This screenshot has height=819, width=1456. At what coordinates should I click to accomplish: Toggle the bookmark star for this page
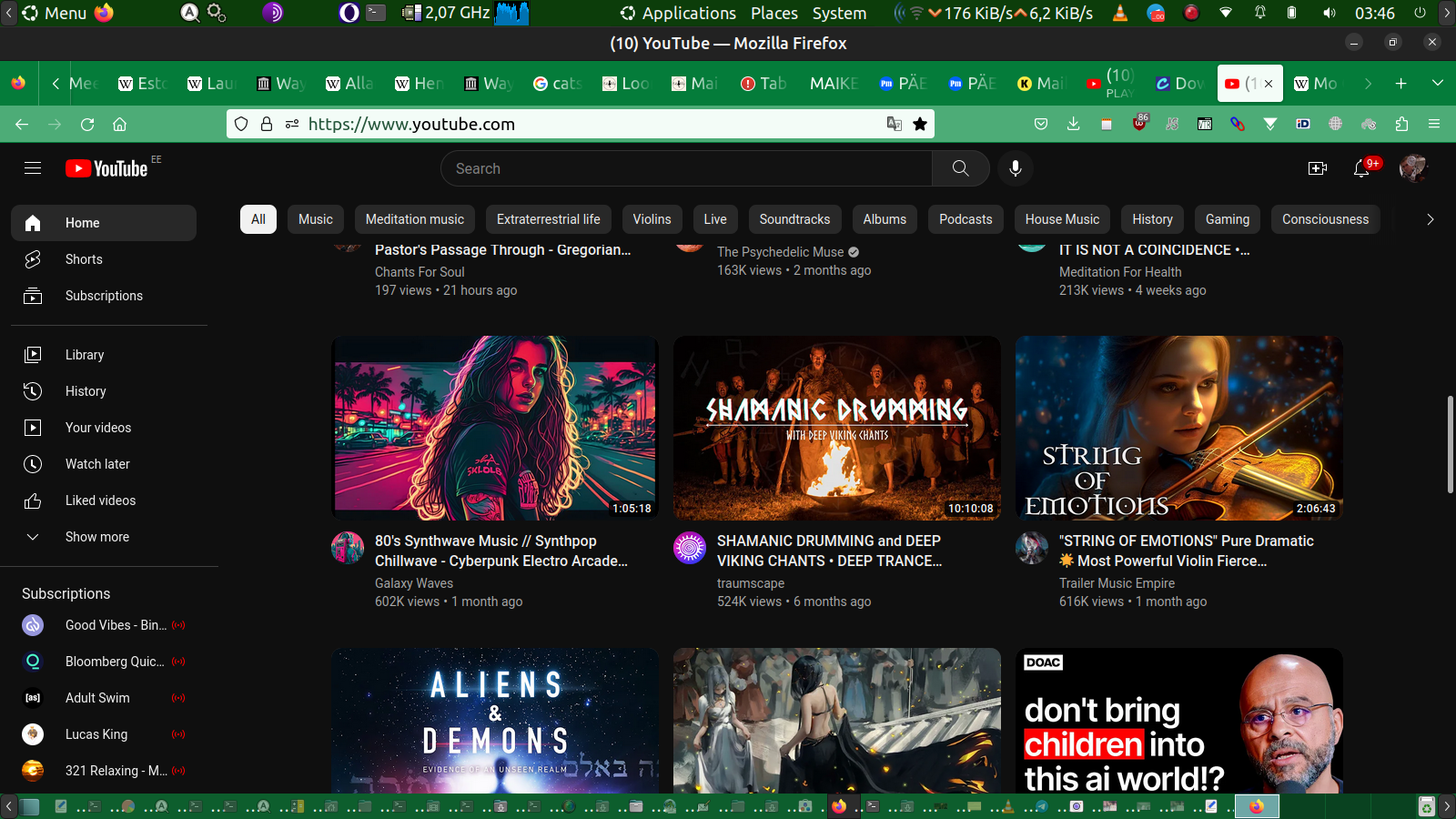coord(920,125)
